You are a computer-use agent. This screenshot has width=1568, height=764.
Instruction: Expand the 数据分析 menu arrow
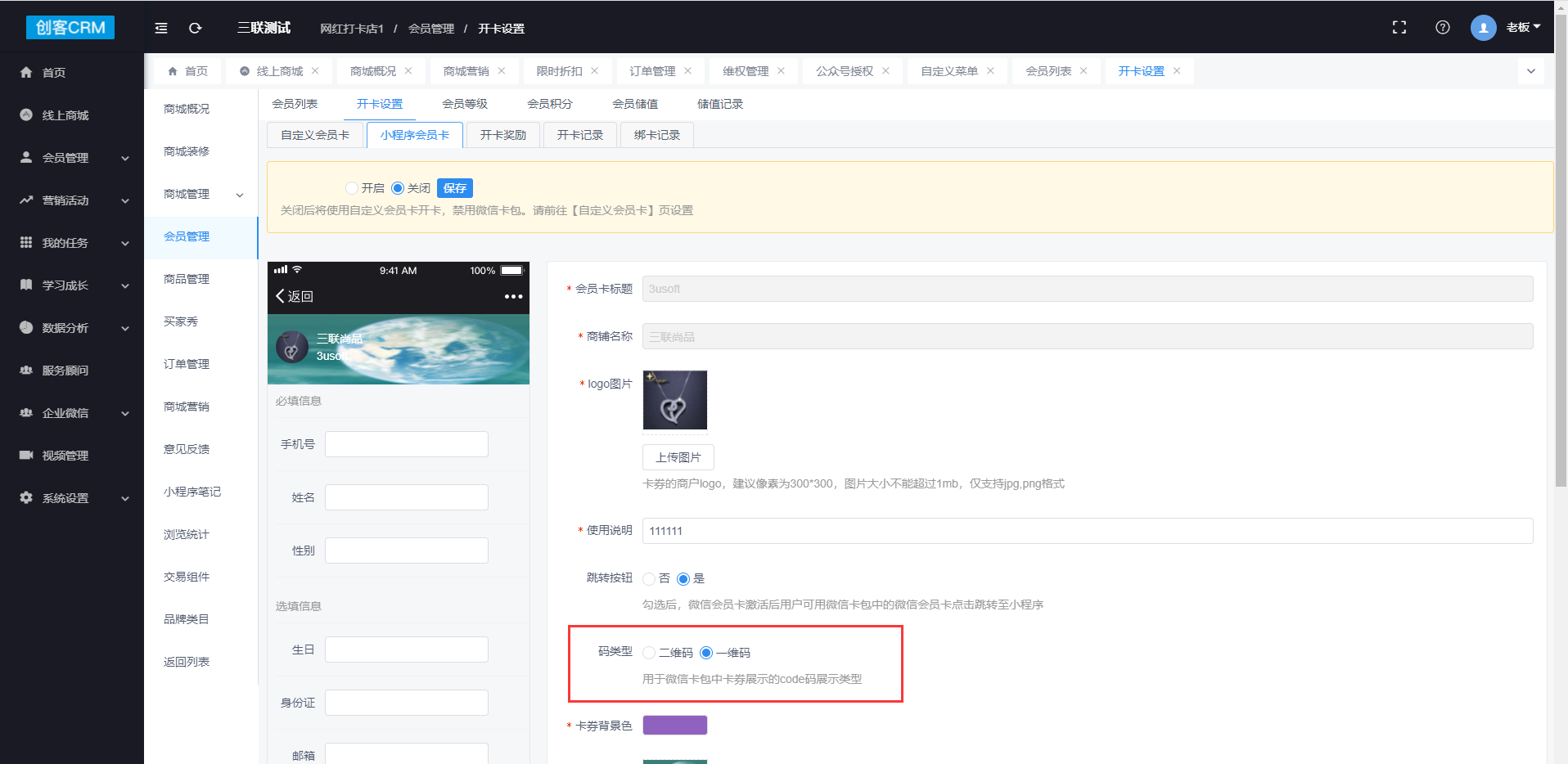(x=125, y=329)
